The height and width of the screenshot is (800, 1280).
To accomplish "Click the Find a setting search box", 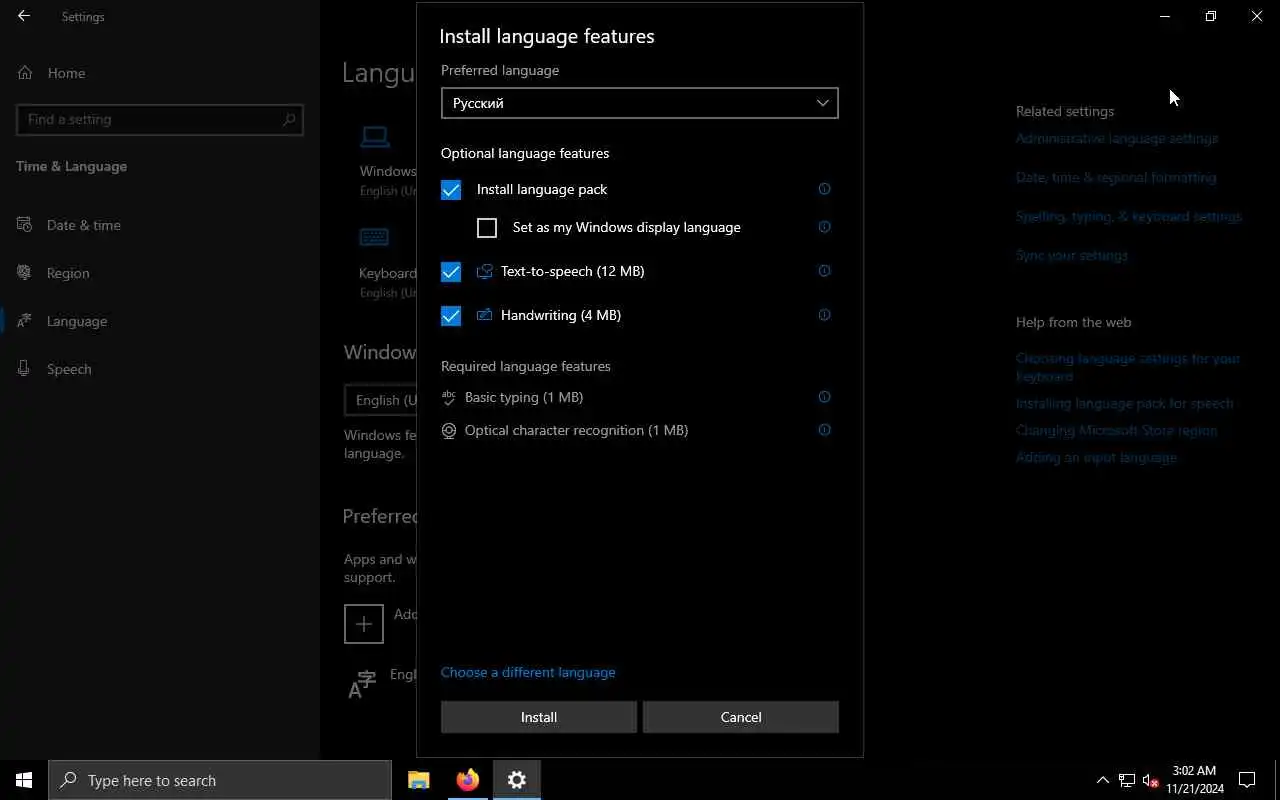I will 160,119.
